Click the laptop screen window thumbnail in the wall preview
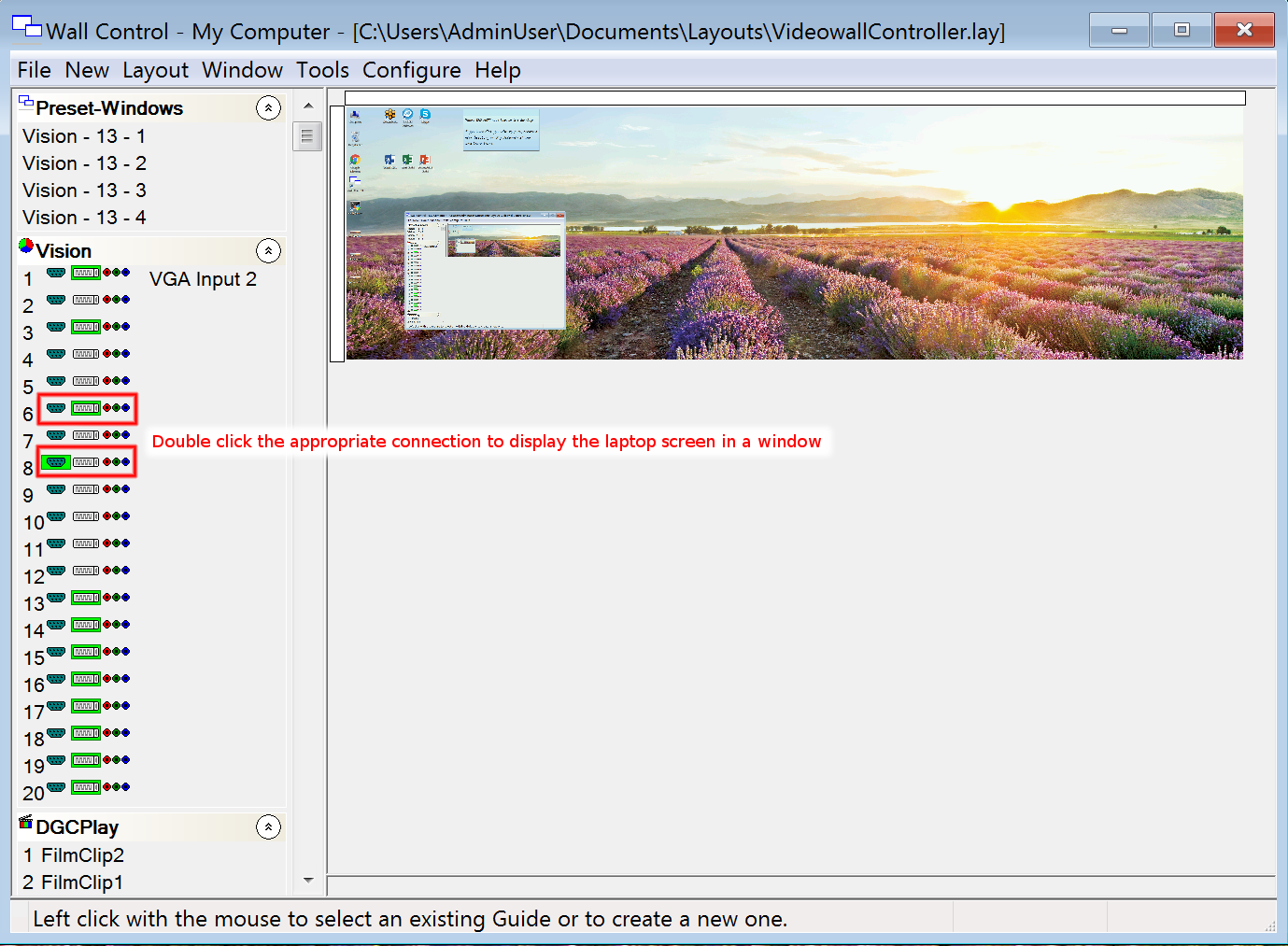Screen dimensions: 1288x946 click(484, 271)
